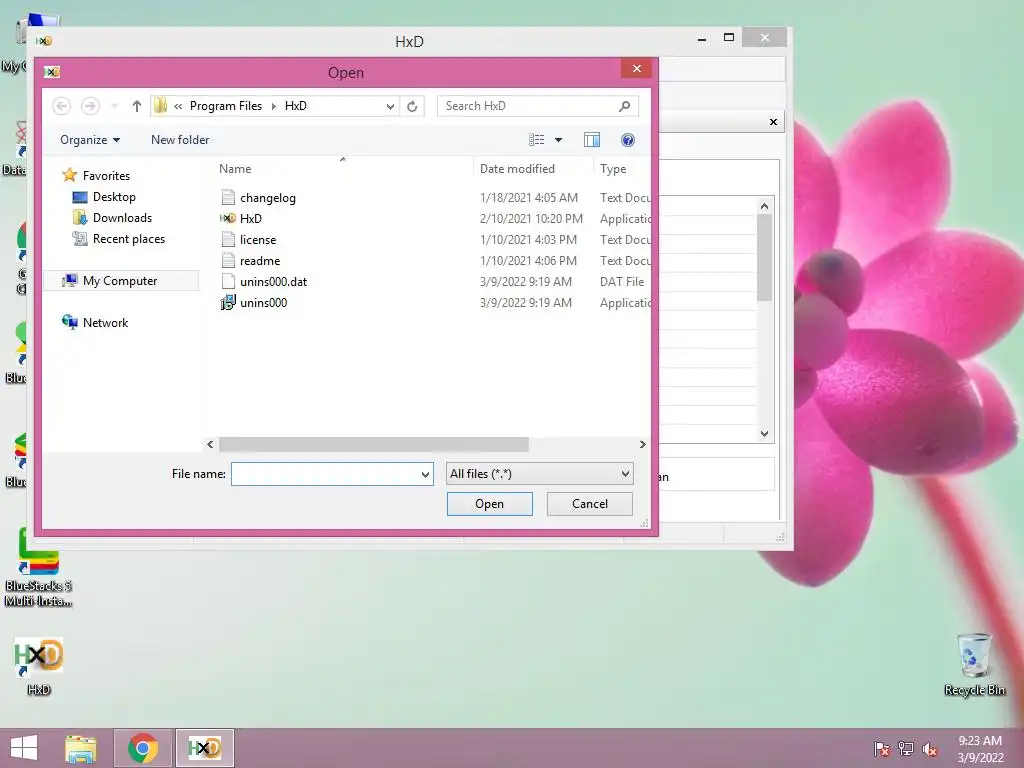Click in the File name input field

point(325,474)
